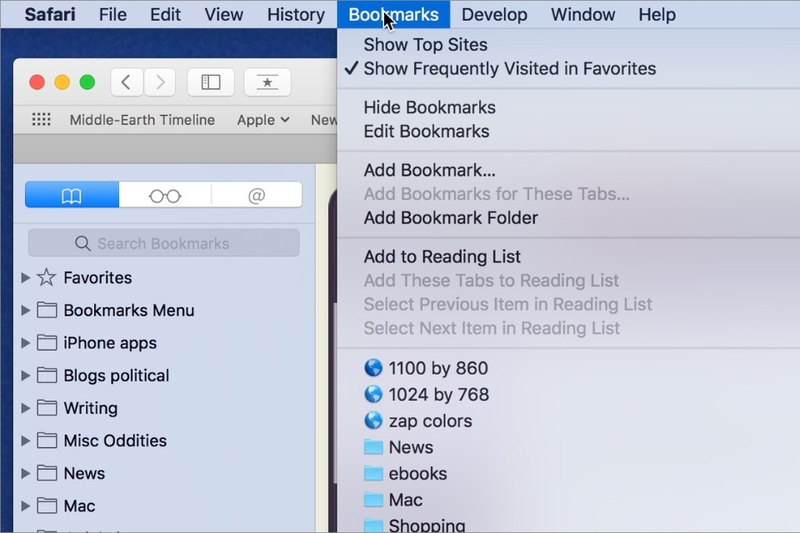
Task: Open the Safari menu
Action: (x=50, y=14)
